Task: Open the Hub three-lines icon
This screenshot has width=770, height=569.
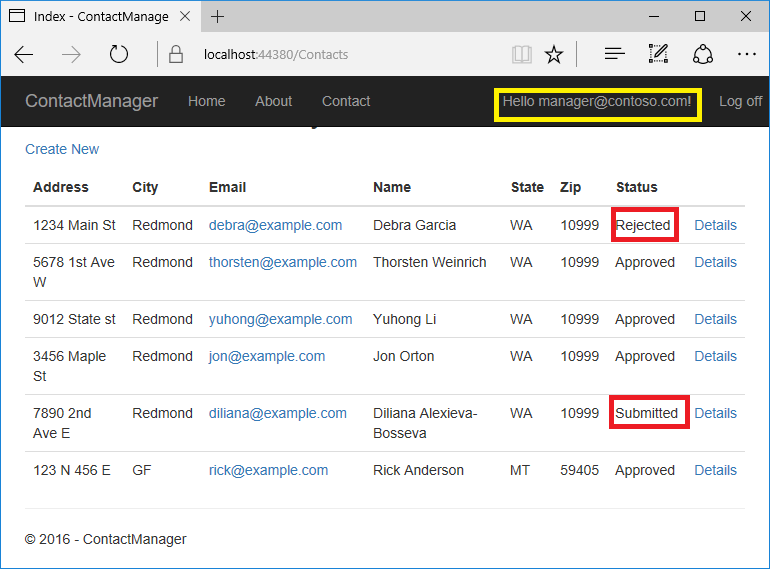Action: 614,54
